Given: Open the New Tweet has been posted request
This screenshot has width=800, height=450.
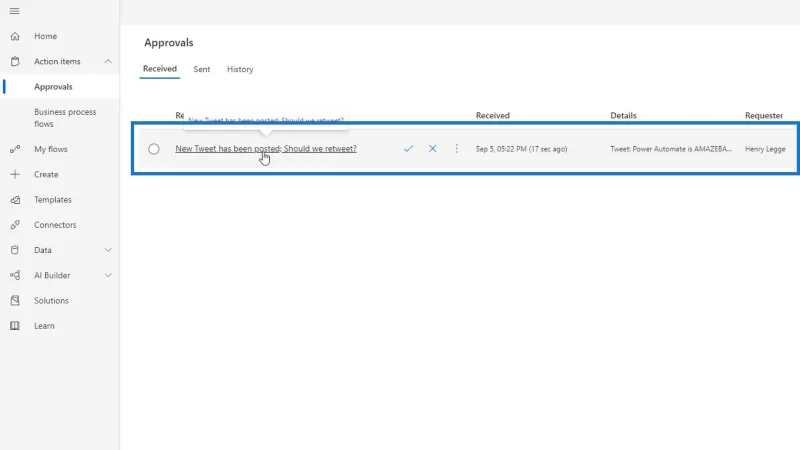Looking at the screenshot, I should click(266, 148).
